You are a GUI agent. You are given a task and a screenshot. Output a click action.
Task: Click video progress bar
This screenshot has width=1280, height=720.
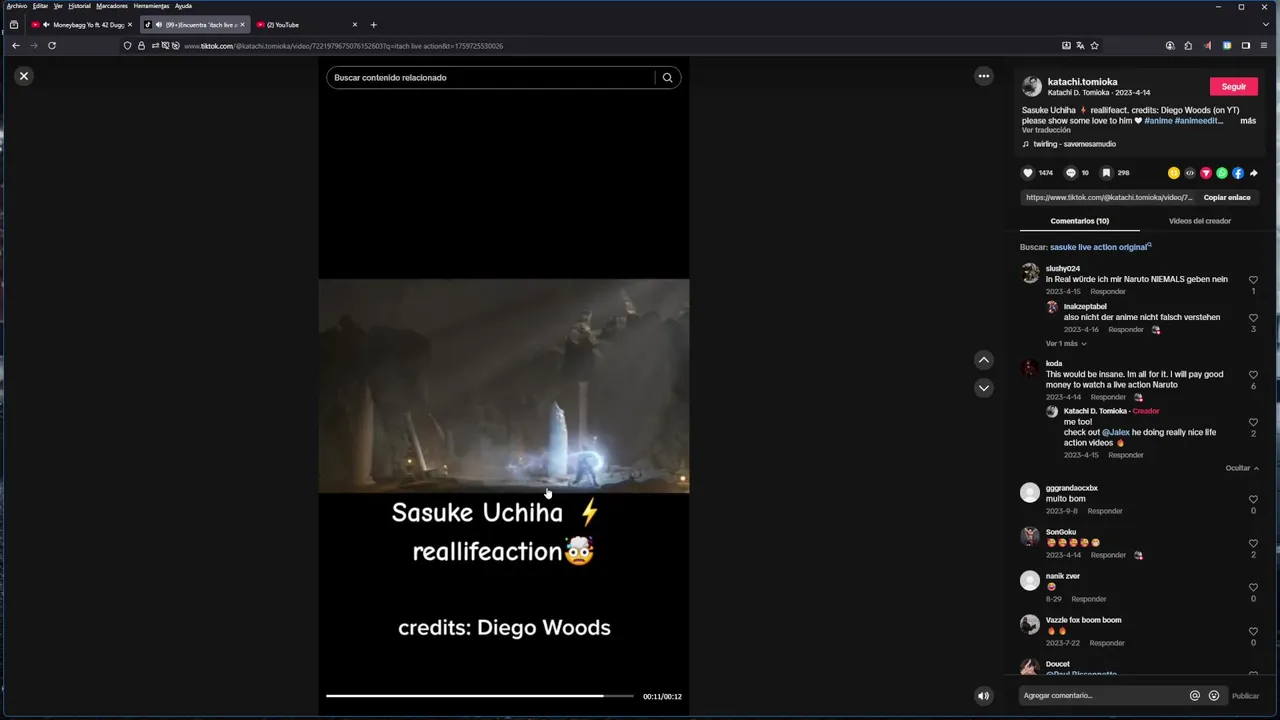click(x=480, y=696)
